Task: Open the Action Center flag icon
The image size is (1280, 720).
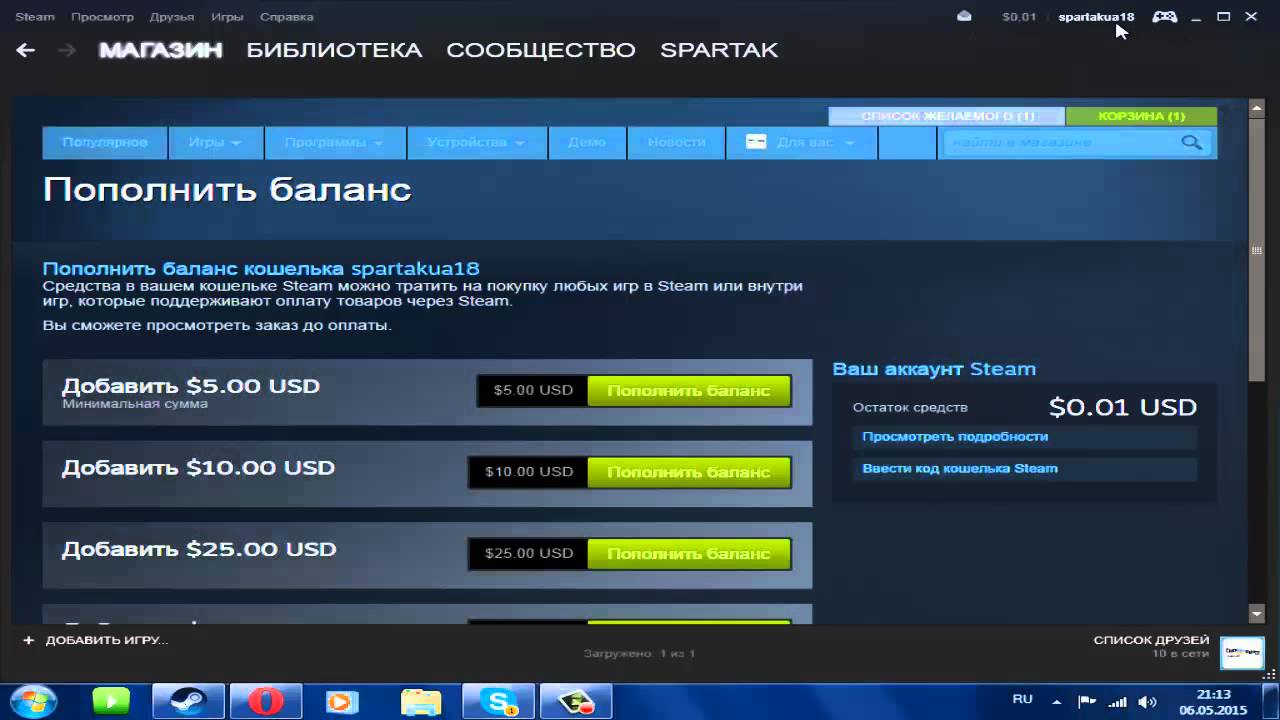Action: 1087,701
